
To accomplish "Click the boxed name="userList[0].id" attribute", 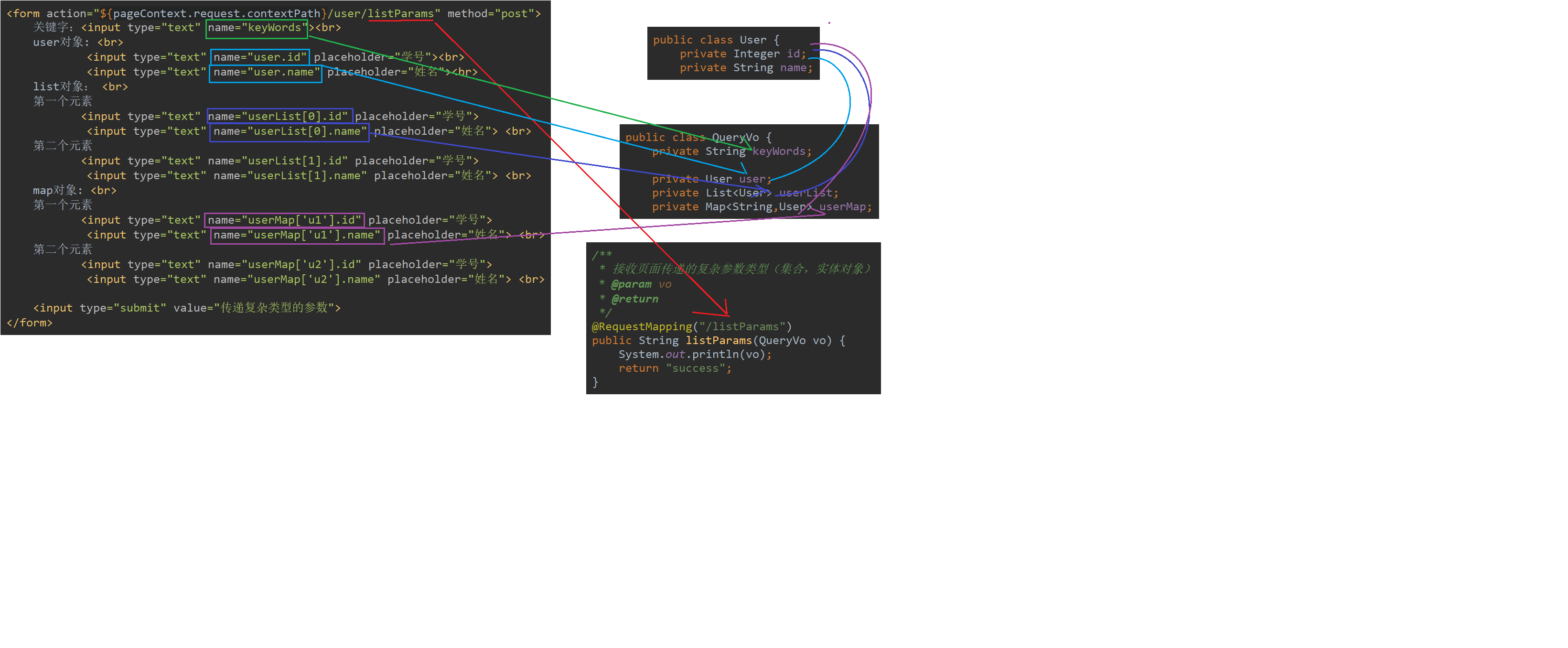I will point(279,116).
